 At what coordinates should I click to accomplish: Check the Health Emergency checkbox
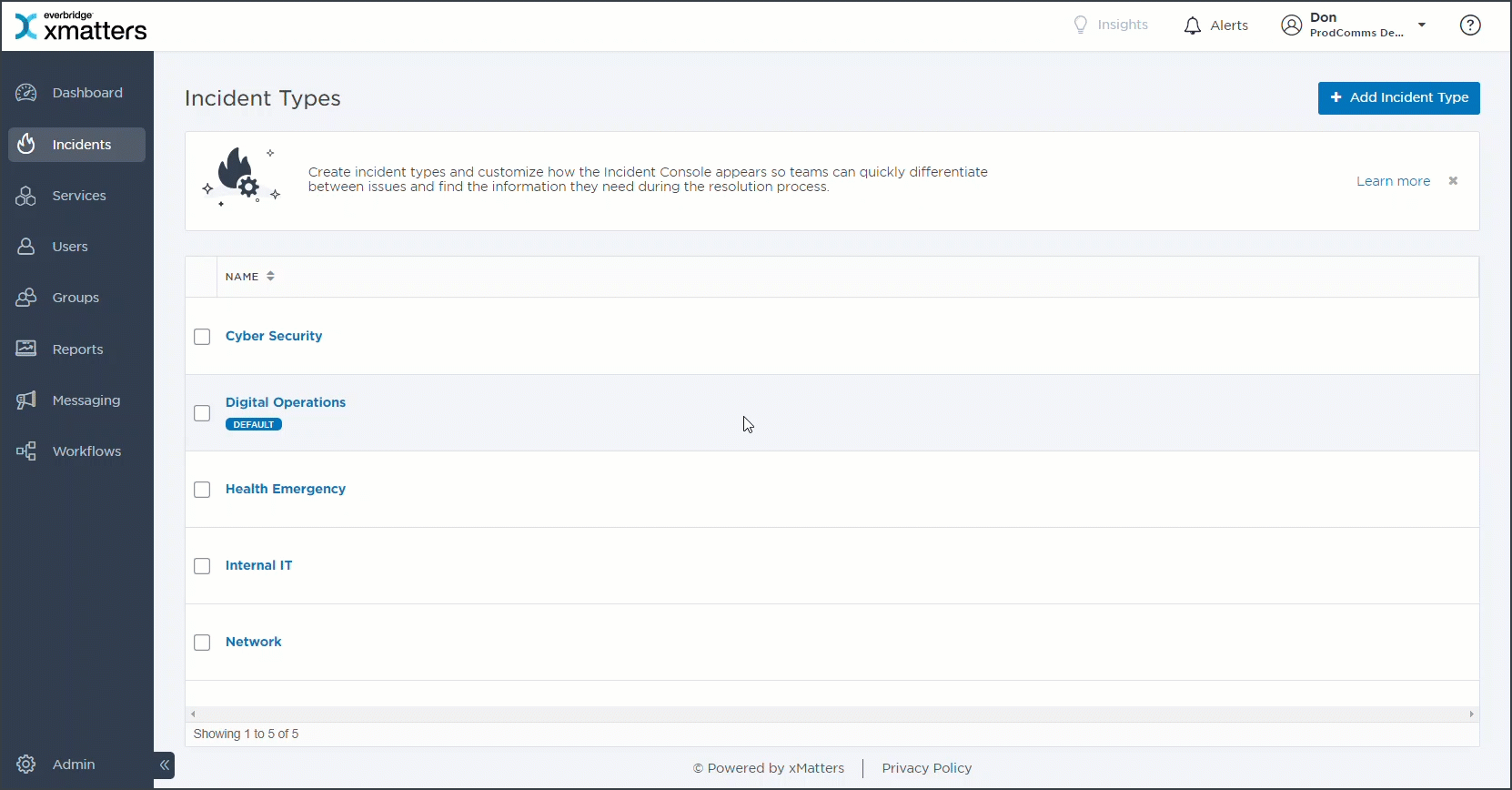202,490
